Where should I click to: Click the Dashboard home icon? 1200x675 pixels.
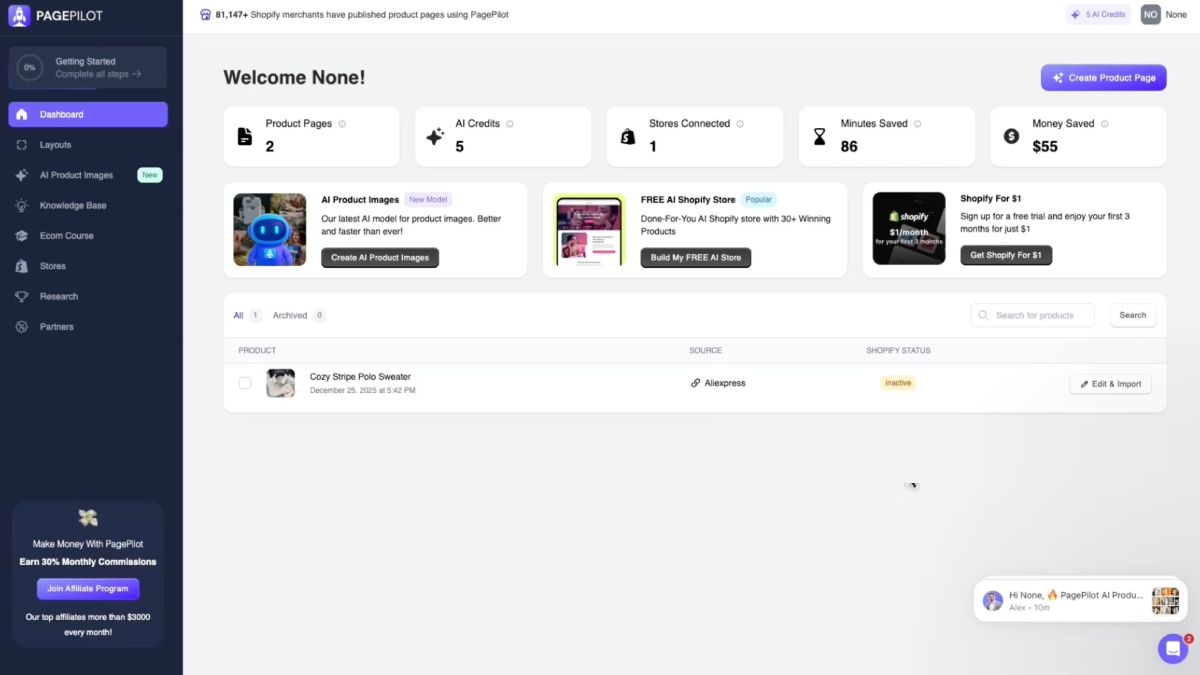(x=22, y=114)
